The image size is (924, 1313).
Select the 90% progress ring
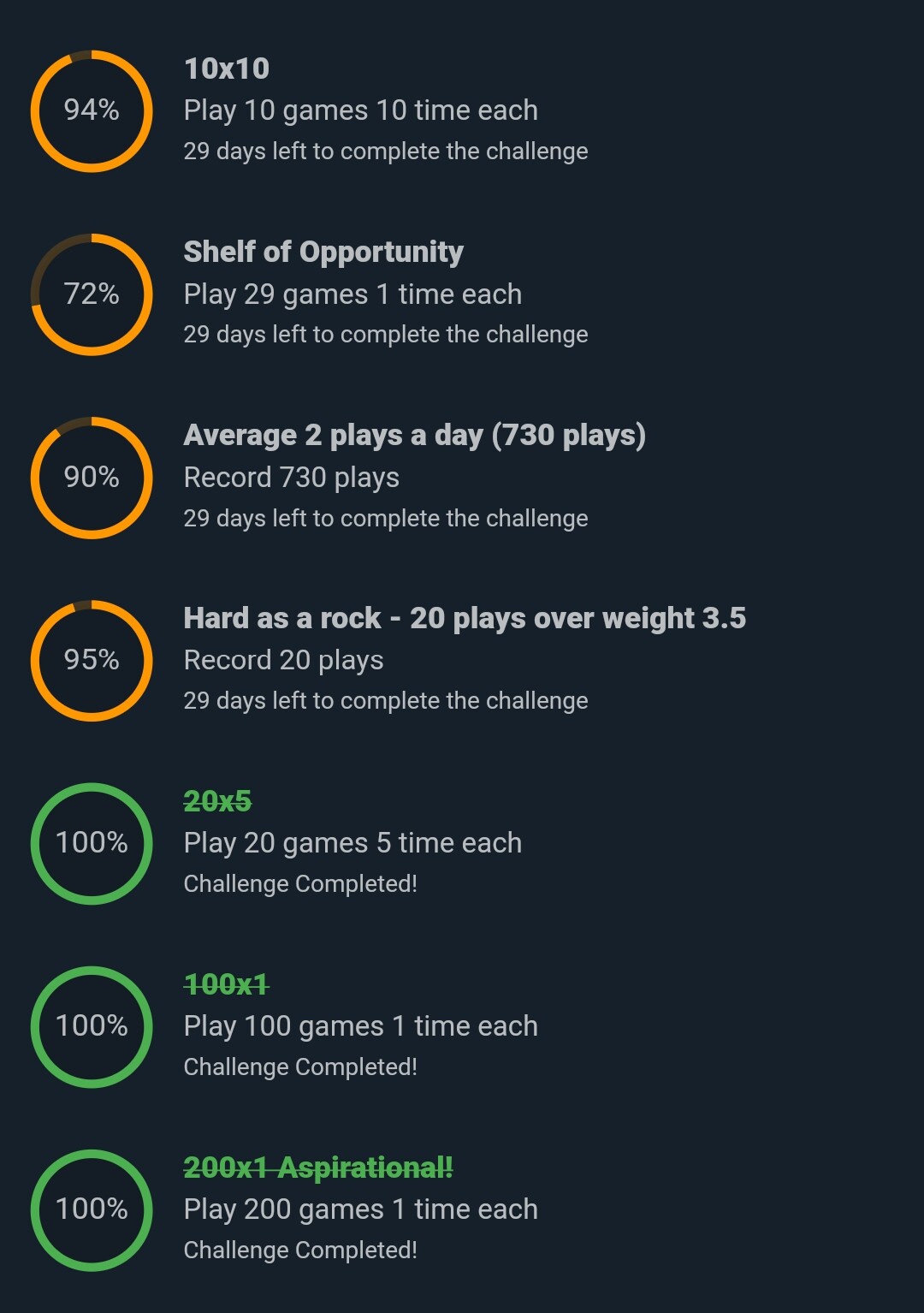[92, 478]
